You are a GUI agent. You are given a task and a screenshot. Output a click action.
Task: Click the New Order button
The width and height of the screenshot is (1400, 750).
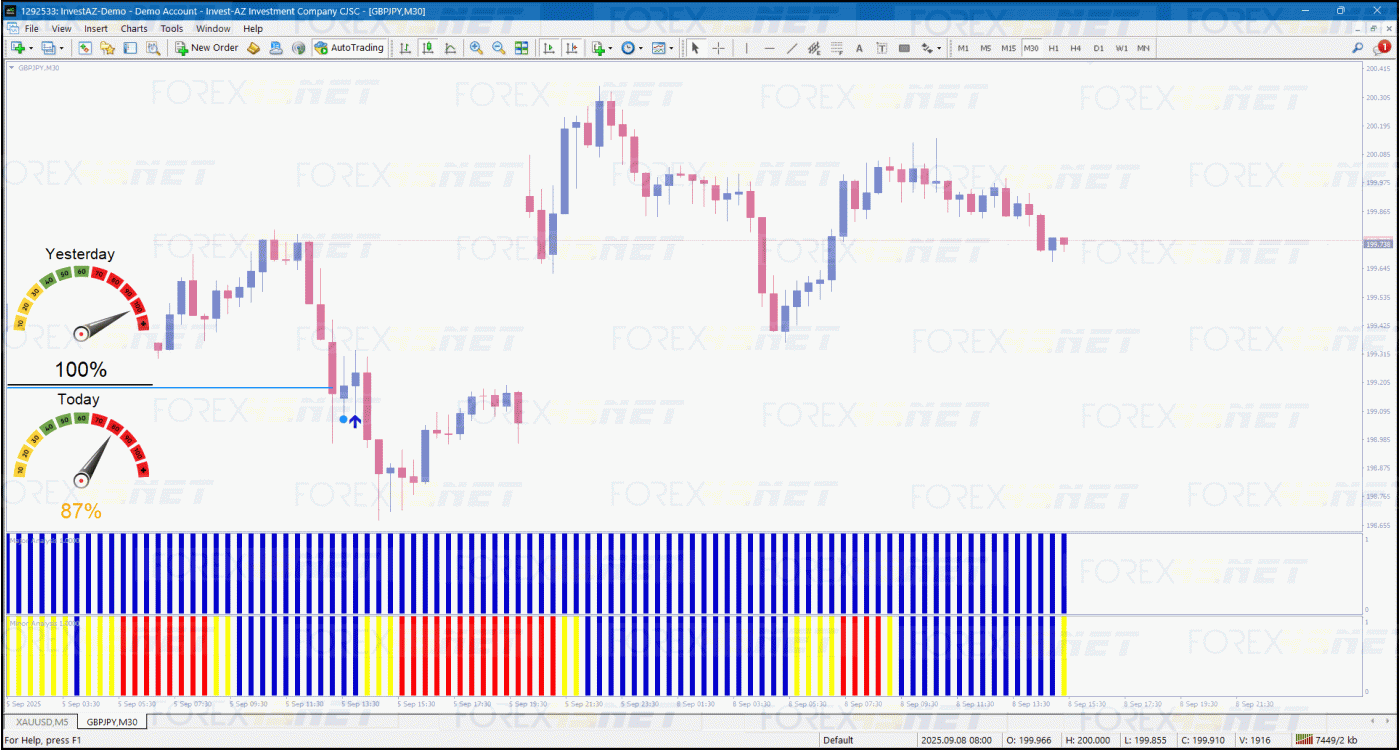207,48
